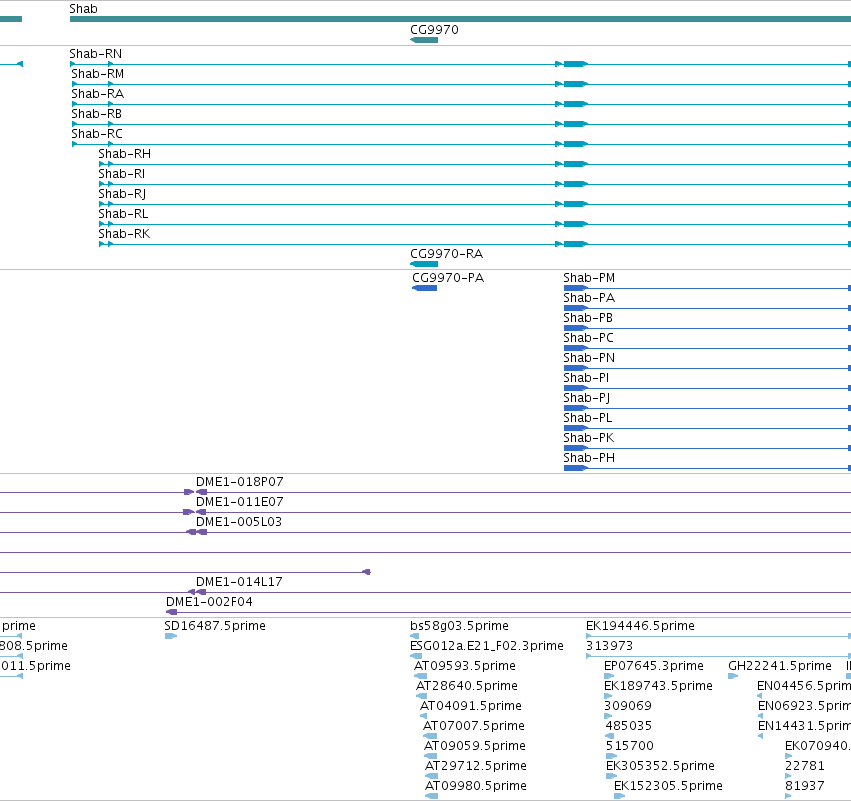The image size is (851, 801).
Task: Click the AT09980.5prime EST label
Action: tap(476, 786)
